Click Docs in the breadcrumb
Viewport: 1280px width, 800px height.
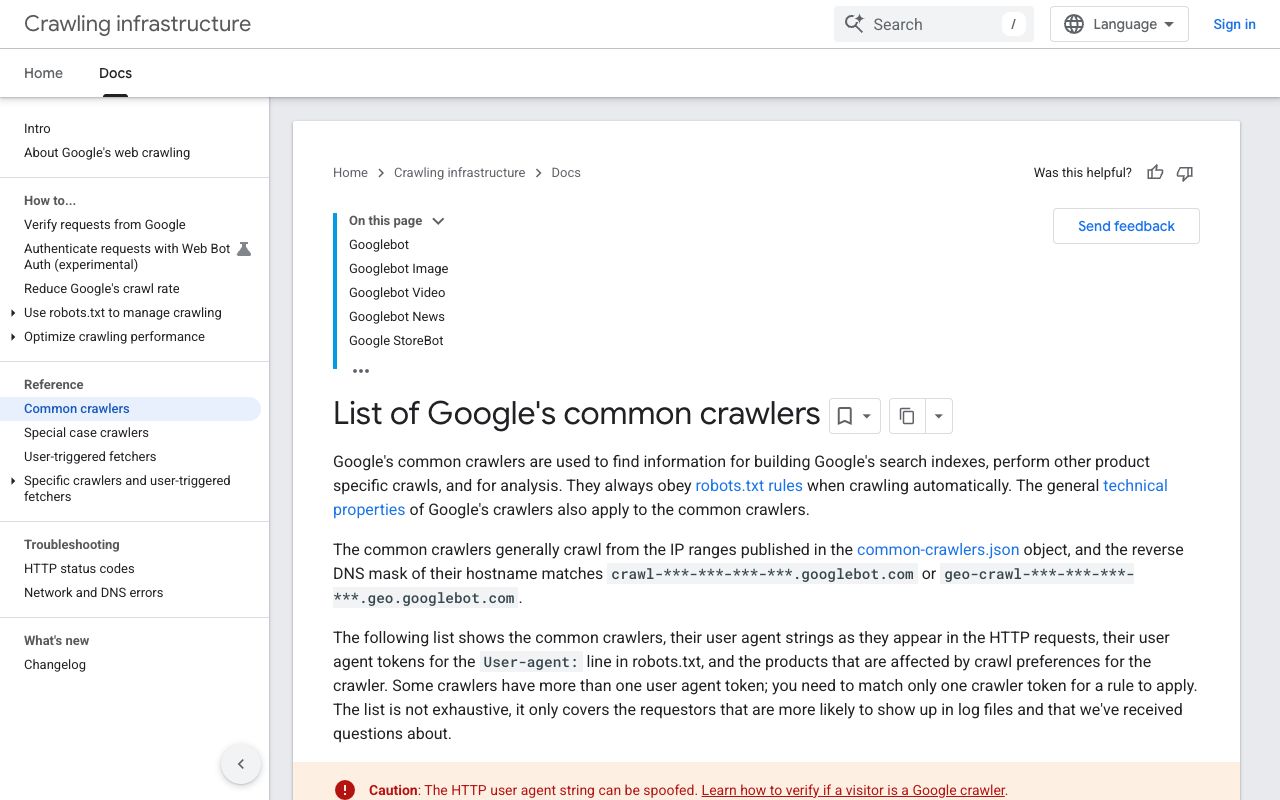pos(566,173)
